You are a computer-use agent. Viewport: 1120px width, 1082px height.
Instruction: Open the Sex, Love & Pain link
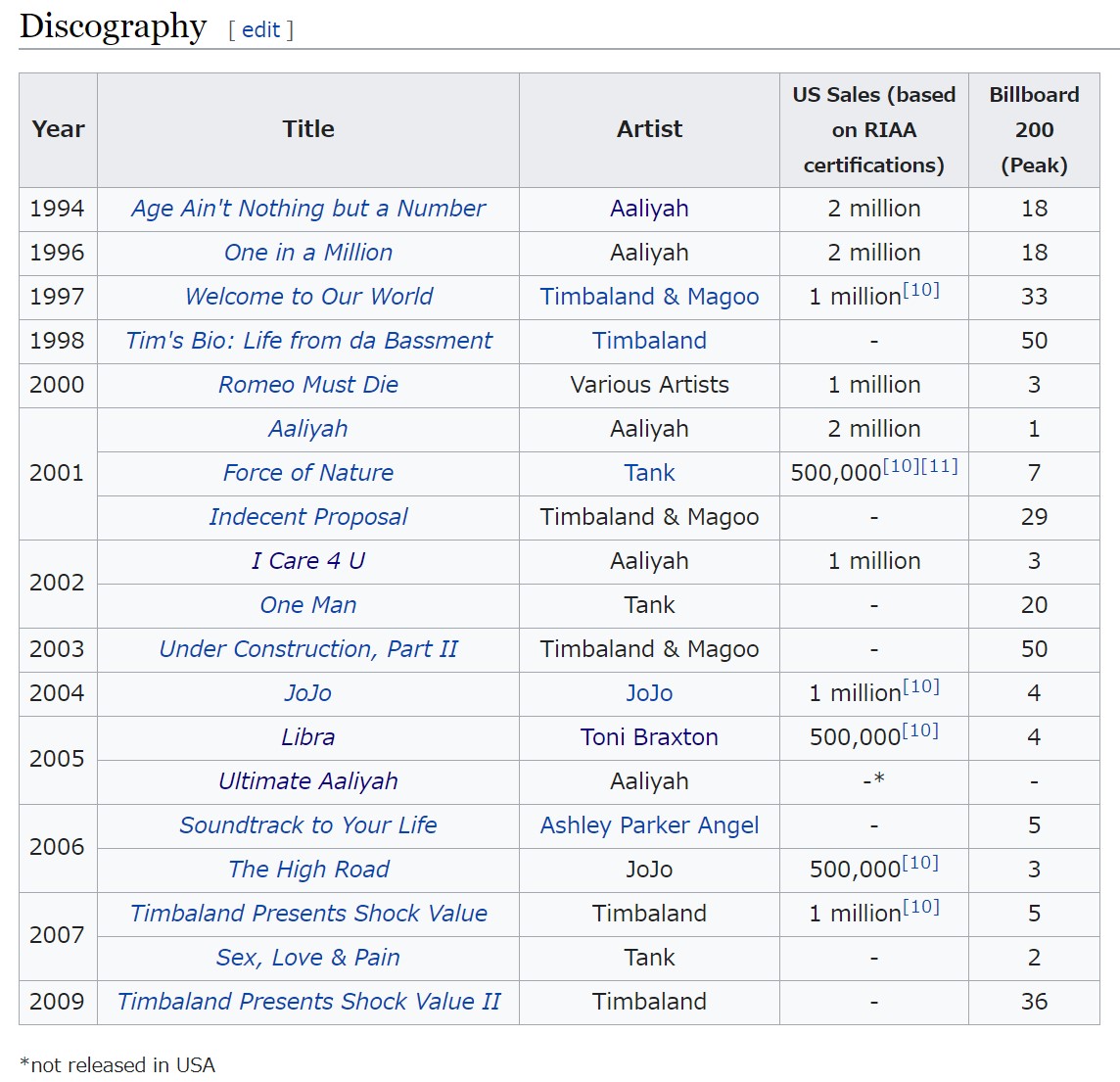[x=307, y=958]
